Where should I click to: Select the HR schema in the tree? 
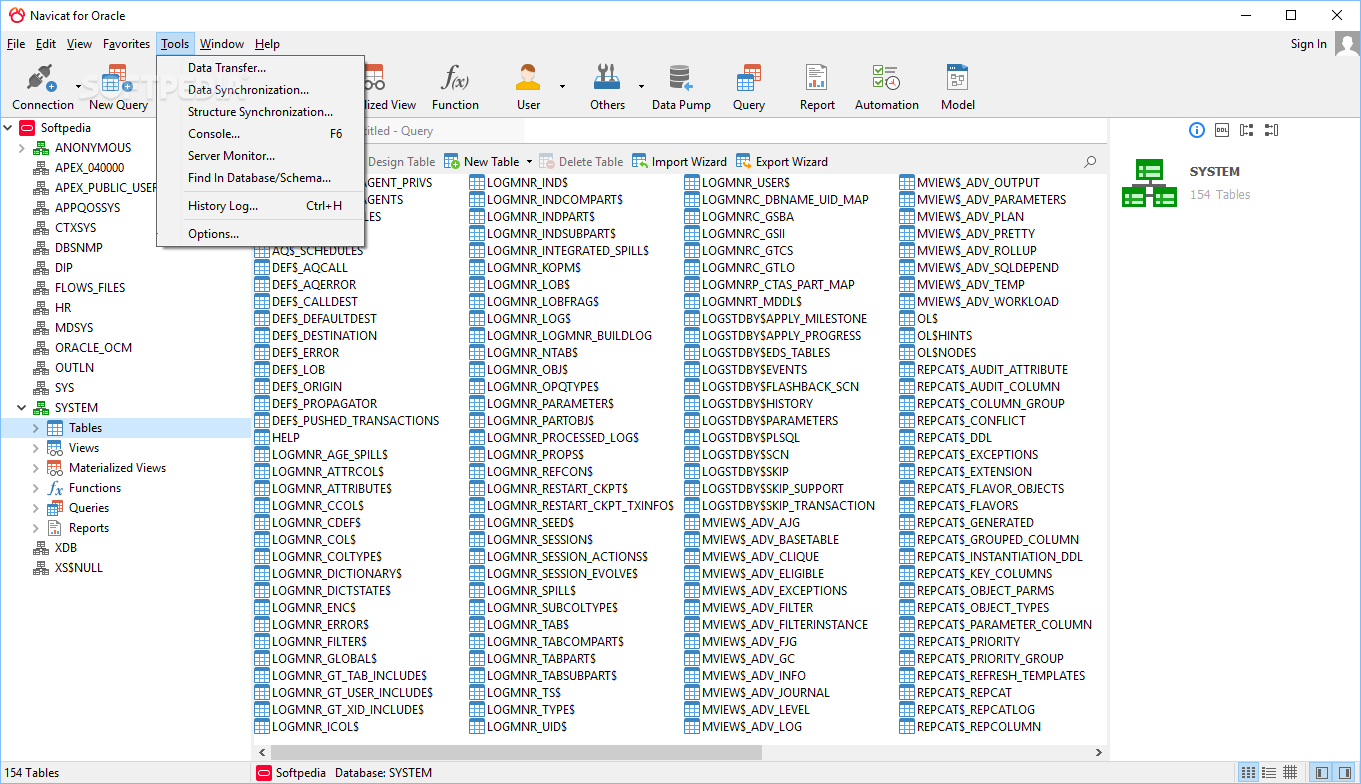tap(64, 308)
